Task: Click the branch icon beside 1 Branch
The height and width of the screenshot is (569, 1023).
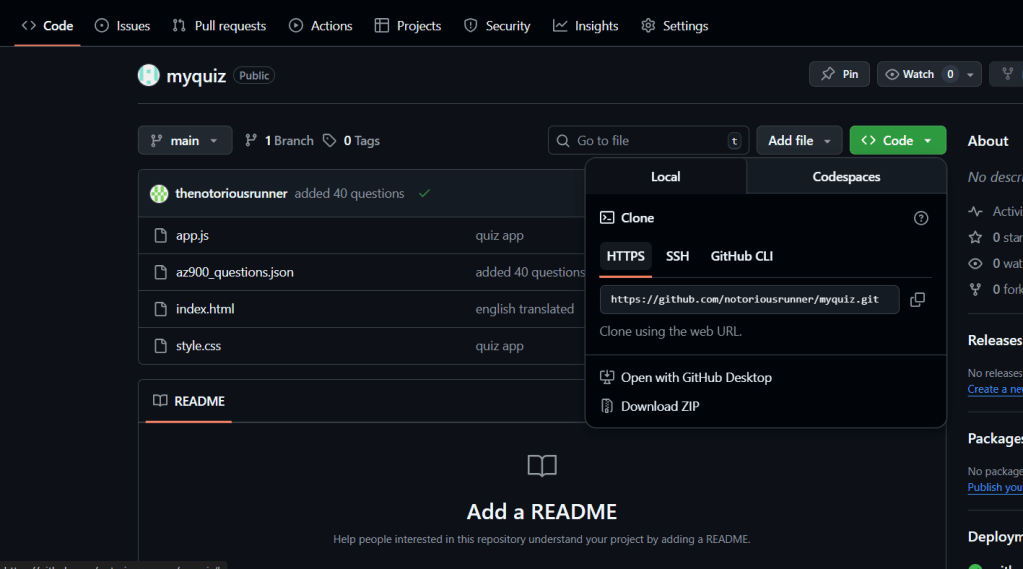Action: tap(251, 140)
